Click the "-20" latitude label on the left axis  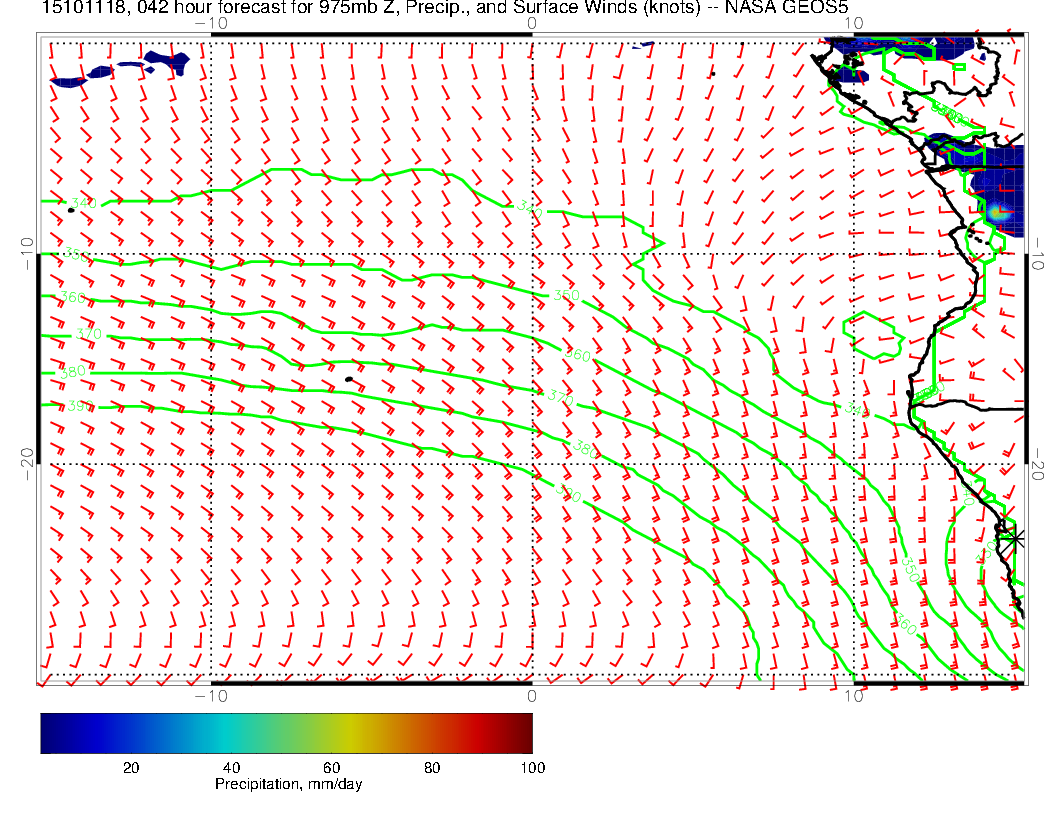point(27,464)
